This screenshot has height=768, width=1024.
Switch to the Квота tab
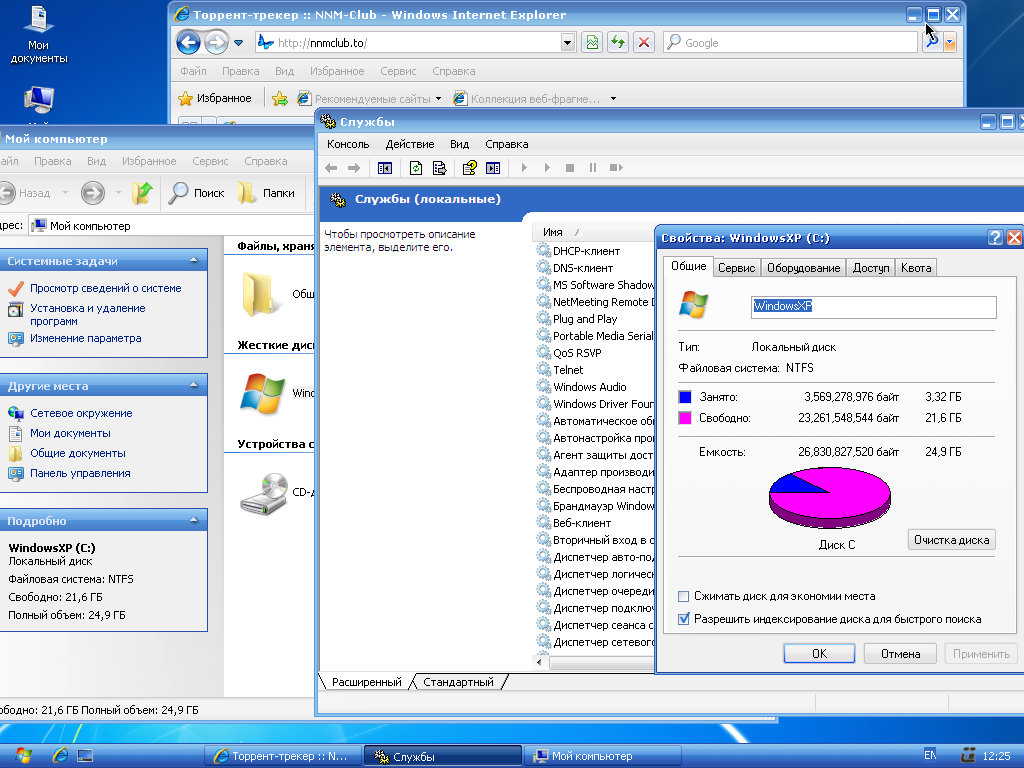(916, 268)
